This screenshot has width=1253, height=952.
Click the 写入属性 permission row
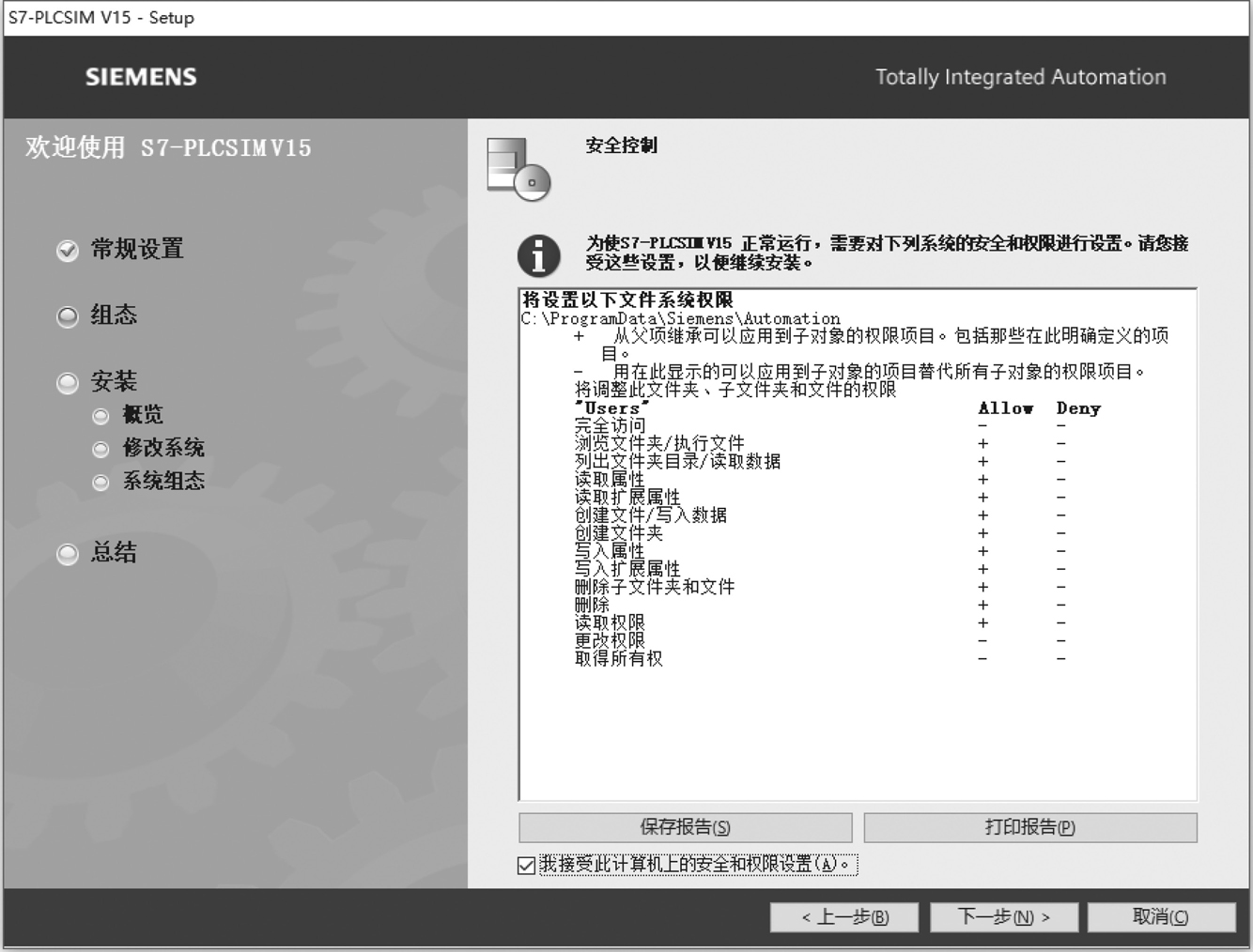tap(820, 550)
